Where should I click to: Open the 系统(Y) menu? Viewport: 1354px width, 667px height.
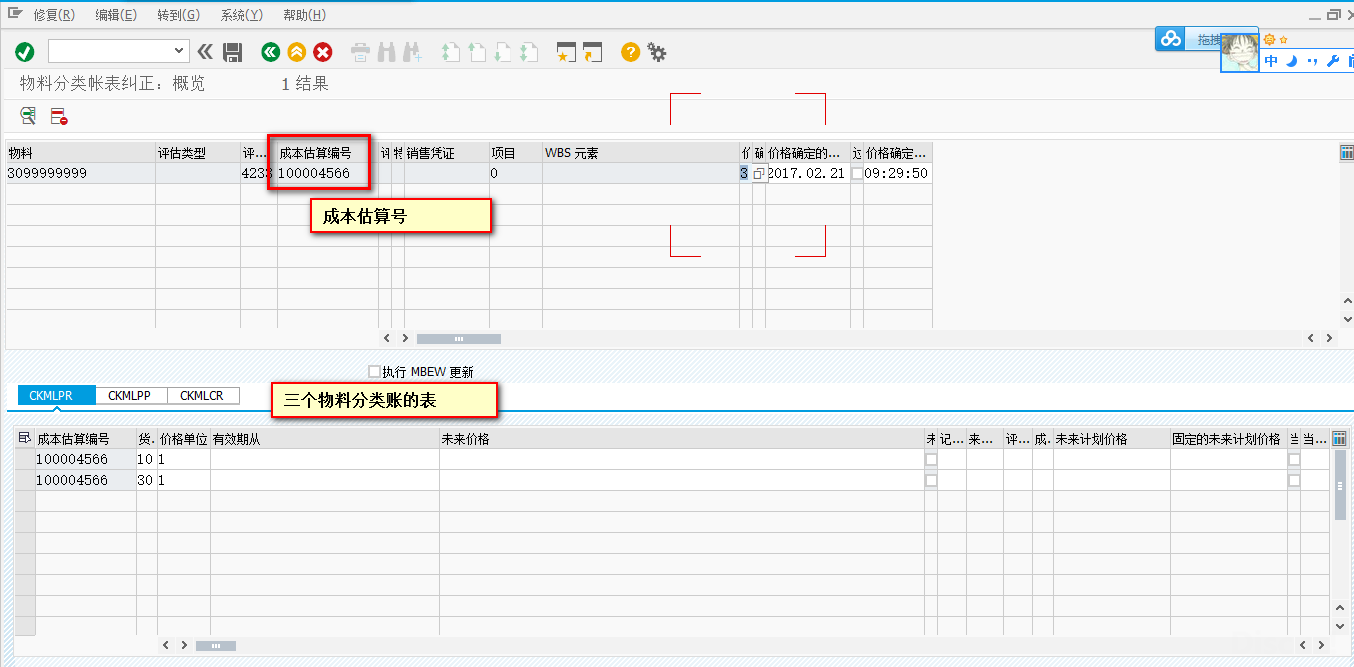tap(240, 15)
